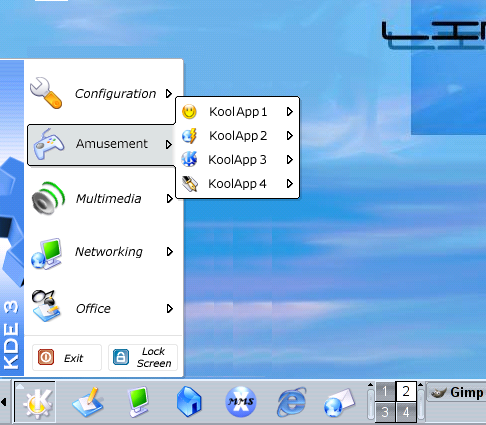Click the Gimp icon in the taskbar
Screen dimensions: 486x425
(439, 393)
